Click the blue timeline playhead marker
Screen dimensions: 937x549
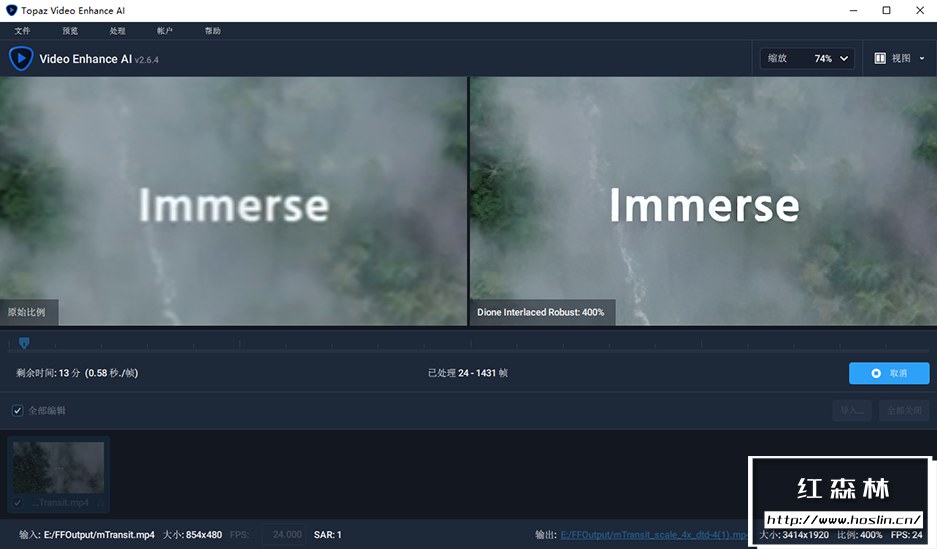(x=24, y=343)
